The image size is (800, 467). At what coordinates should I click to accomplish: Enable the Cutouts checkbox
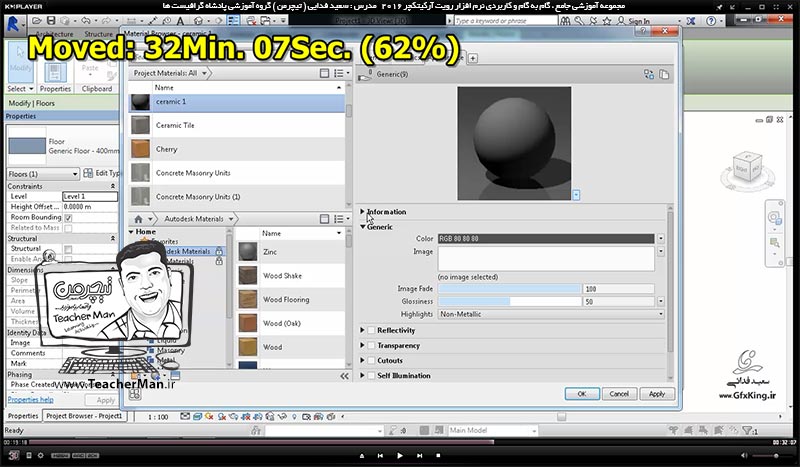pos(371,361)
